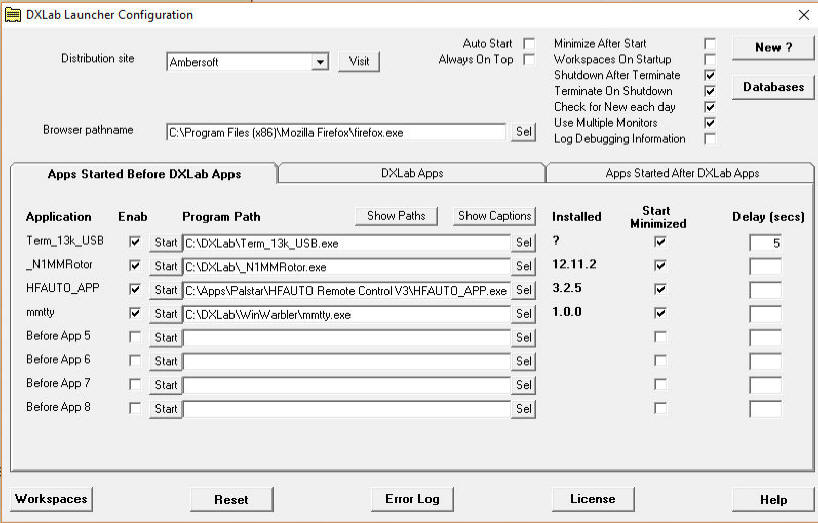Uncheck Shutdown After Terminate
Screen dimensions: 818x523
coord(710,76)
